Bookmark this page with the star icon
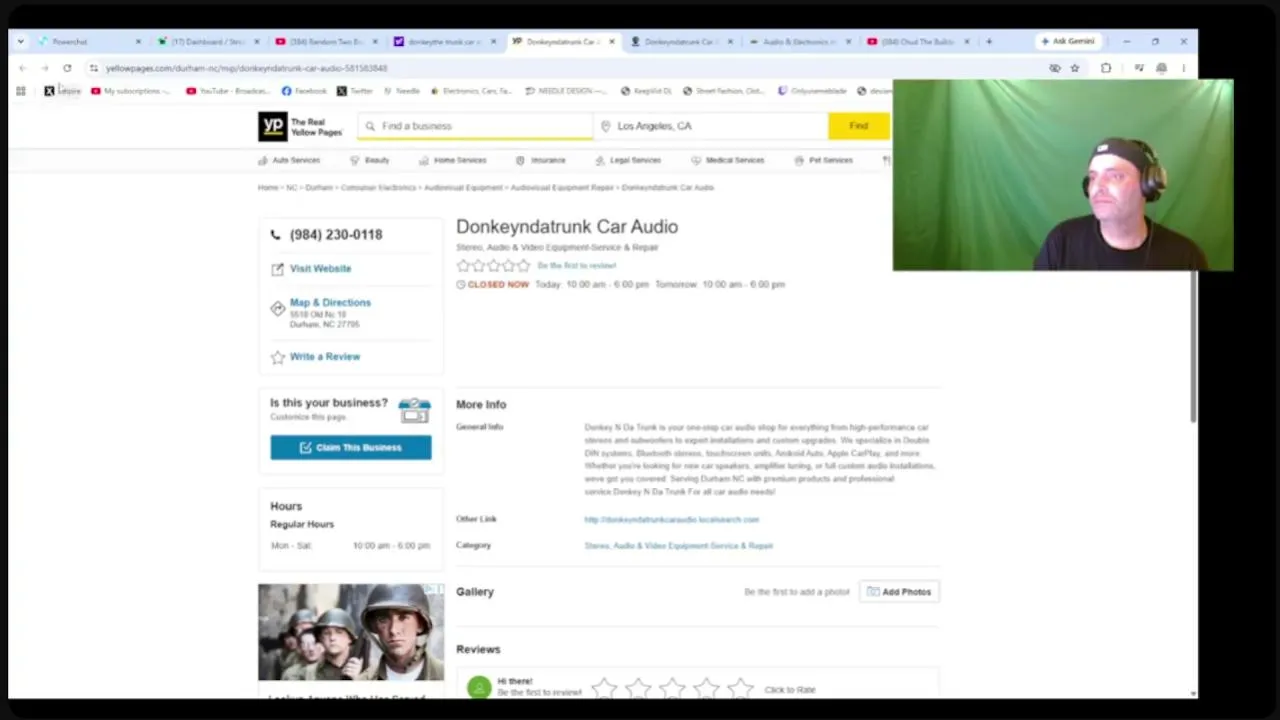Viewport: 1280px width, 720px height. click(1075, 68)
